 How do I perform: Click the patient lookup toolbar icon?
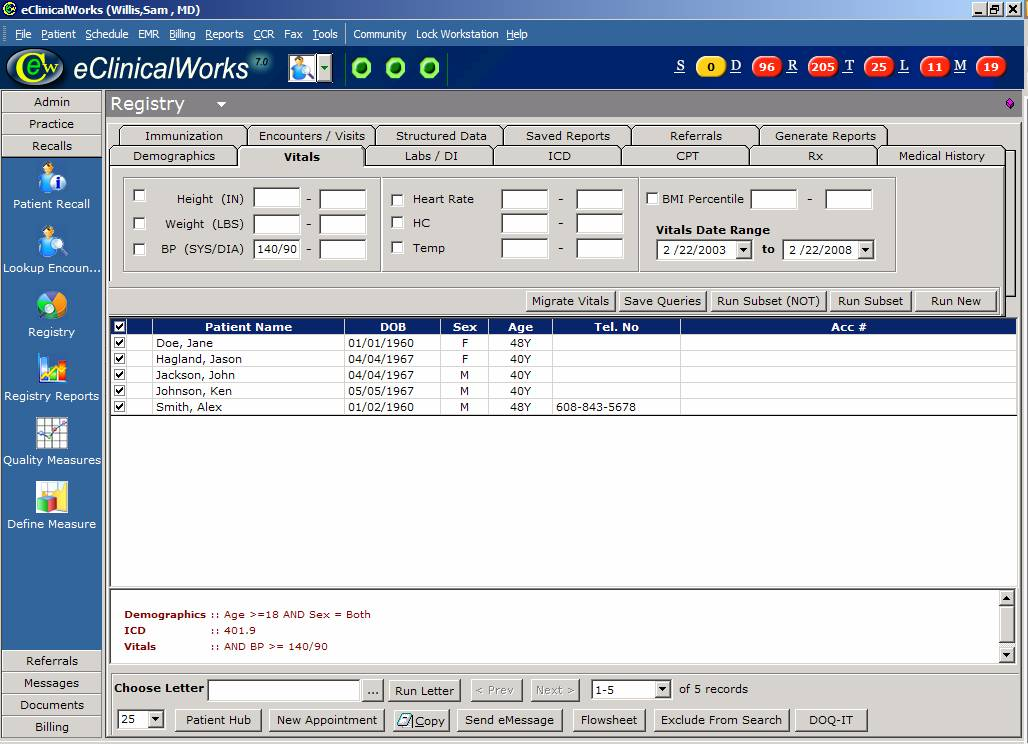coord(302,68)
